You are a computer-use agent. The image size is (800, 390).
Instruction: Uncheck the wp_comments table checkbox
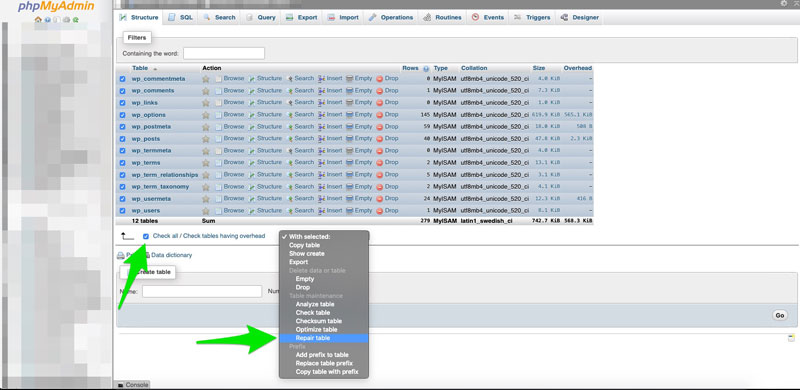point(122,91)
